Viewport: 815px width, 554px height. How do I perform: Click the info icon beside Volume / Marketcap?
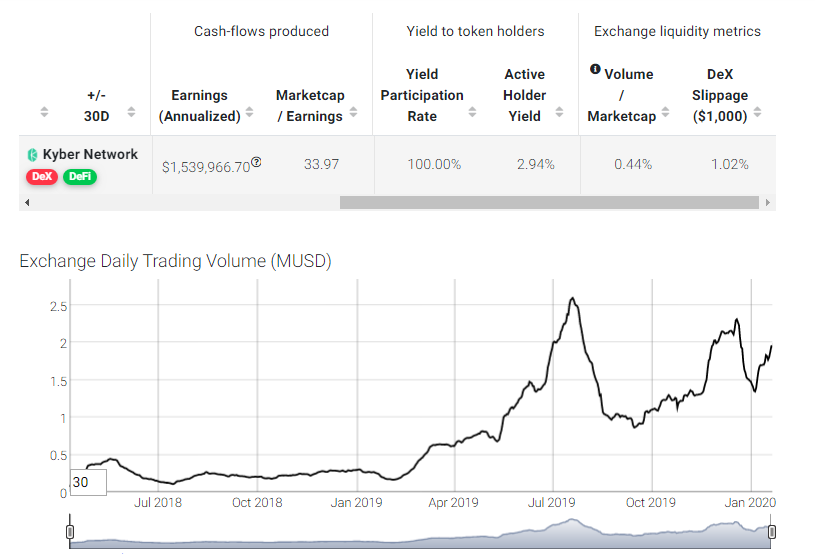[x=595, y=69]
